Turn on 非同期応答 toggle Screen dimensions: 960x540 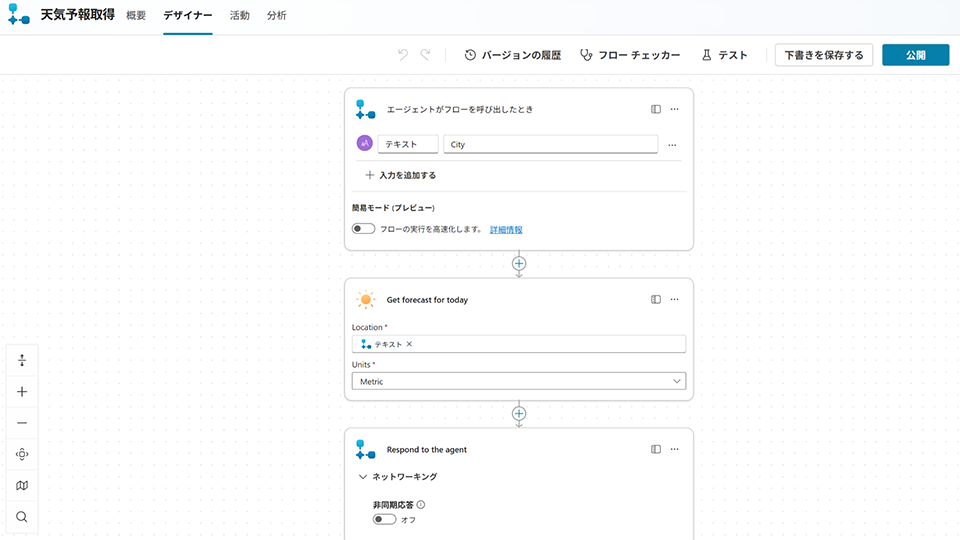[384, 519]
